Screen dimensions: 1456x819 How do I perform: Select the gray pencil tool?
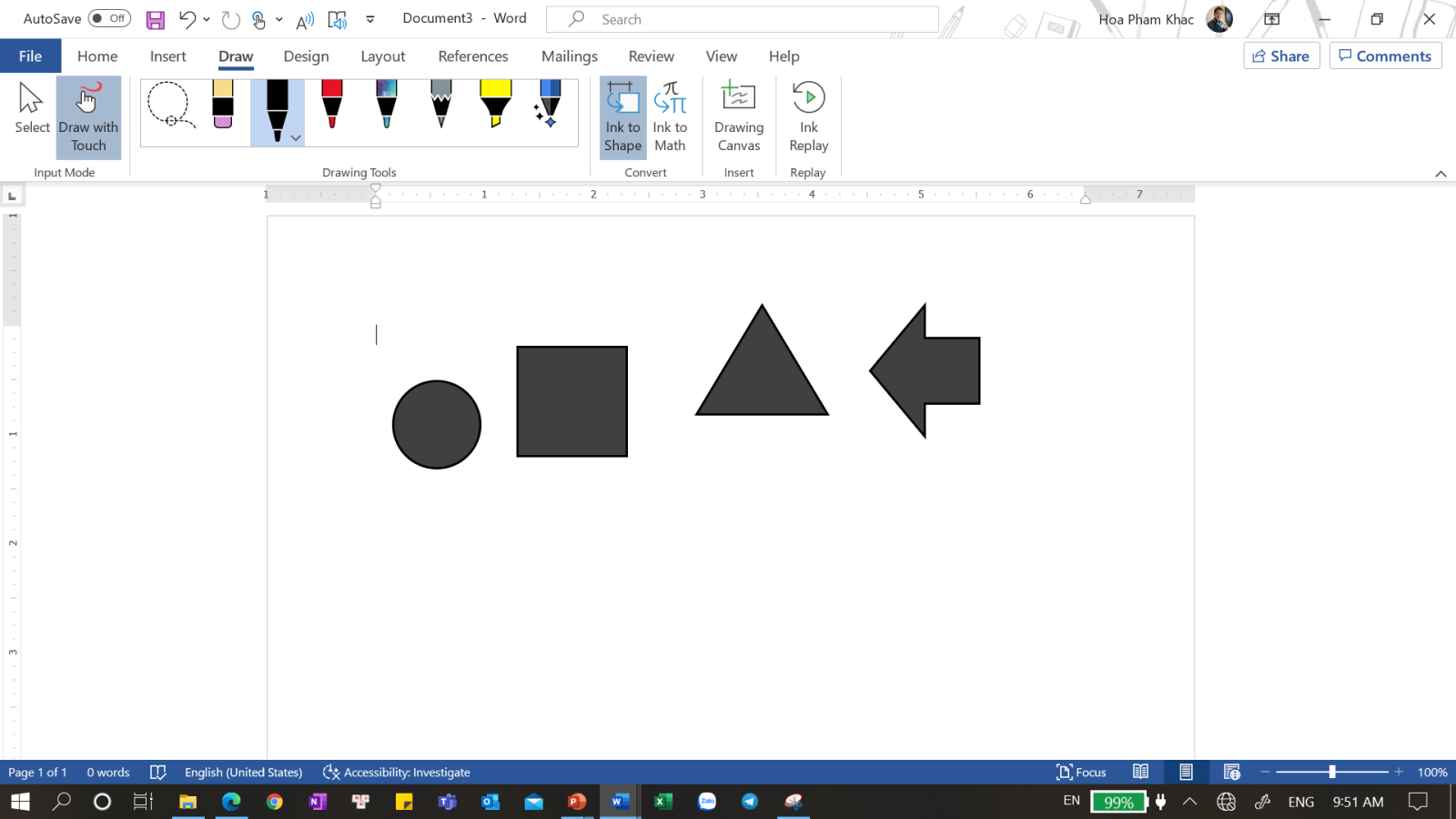click(x=441, y=105)
